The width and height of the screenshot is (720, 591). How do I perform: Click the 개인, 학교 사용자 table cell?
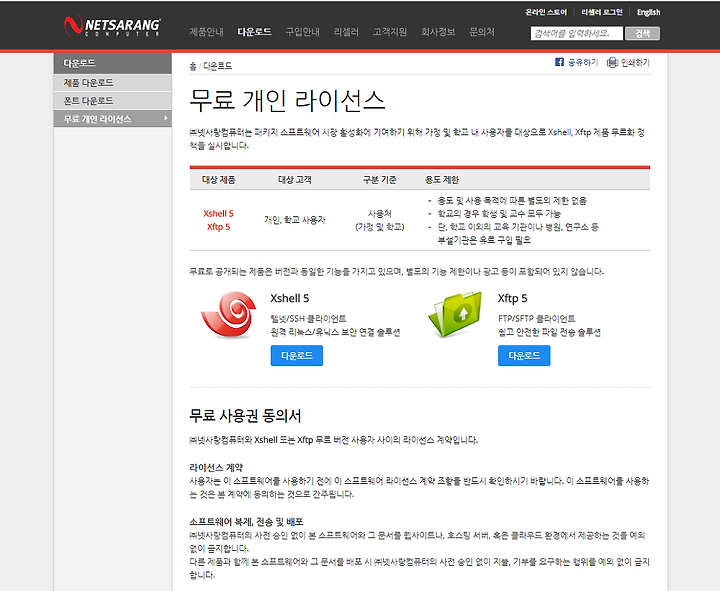click(295, 220)
